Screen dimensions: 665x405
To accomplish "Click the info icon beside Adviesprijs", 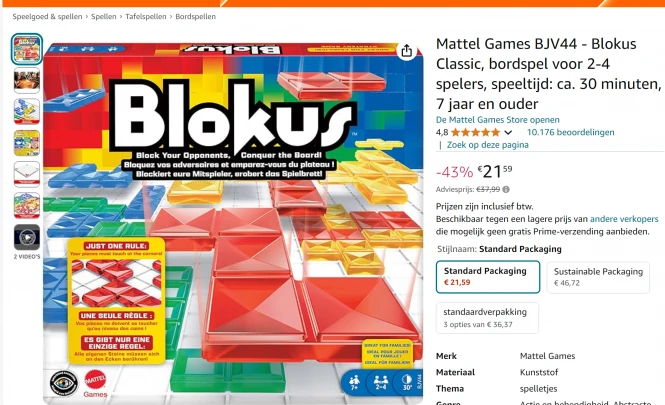I will point(506,190).
